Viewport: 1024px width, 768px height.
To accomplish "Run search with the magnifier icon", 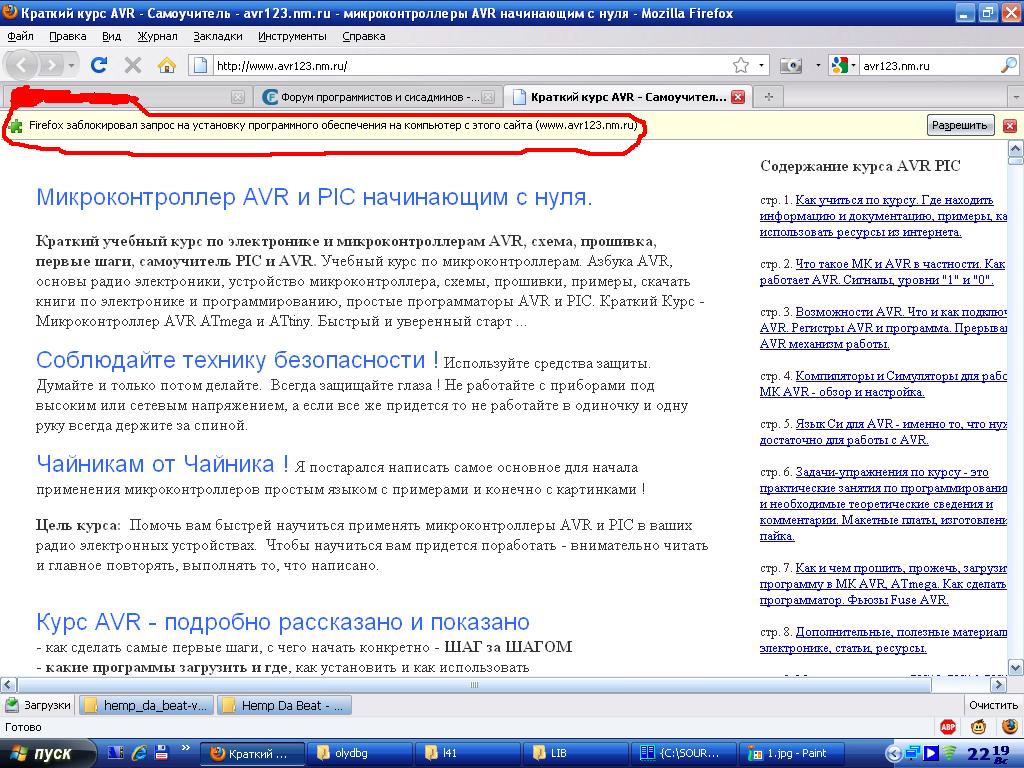I will coord(1009,65).
